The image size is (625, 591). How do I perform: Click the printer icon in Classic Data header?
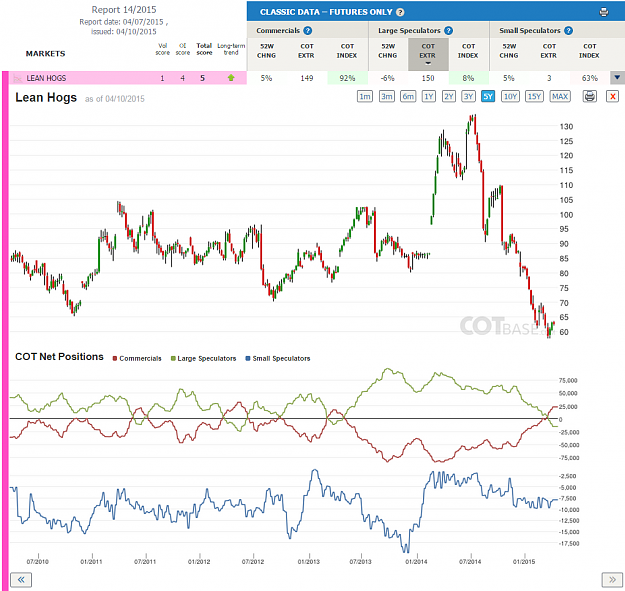(604, 12)
